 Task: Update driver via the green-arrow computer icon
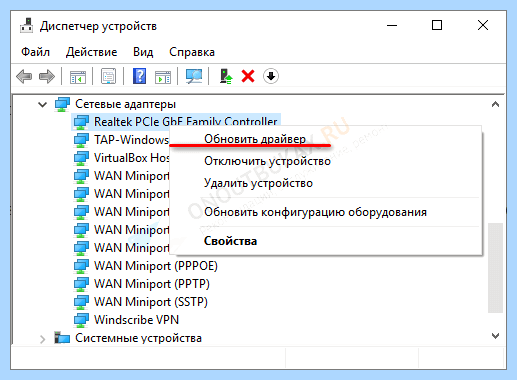point(226,76)
